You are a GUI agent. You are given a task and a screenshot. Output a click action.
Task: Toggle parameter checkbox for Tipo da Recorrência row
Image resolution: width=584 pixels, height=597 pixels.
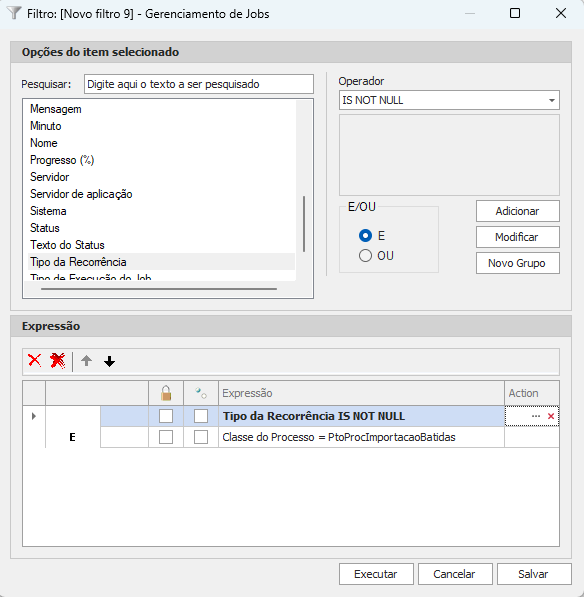click(201, 416)
